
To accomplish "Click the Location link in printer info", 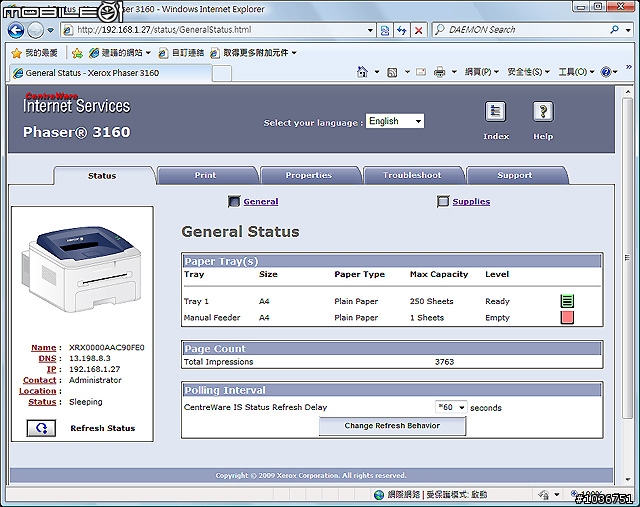I will (38, 391).
